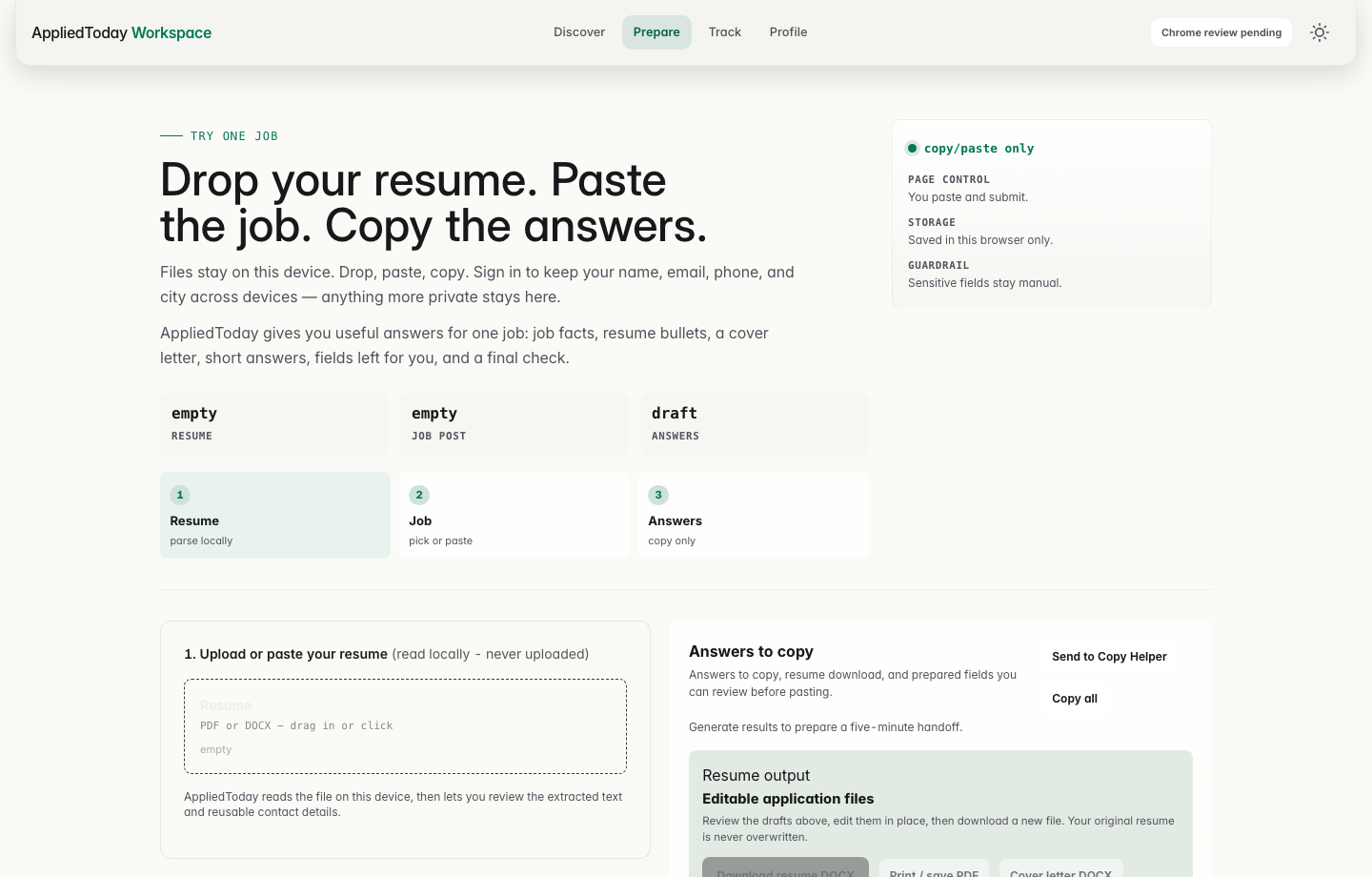Click the 'TRY ONE JOB' label
Viewport: 1372px width, 877px height.
point(234,136)
